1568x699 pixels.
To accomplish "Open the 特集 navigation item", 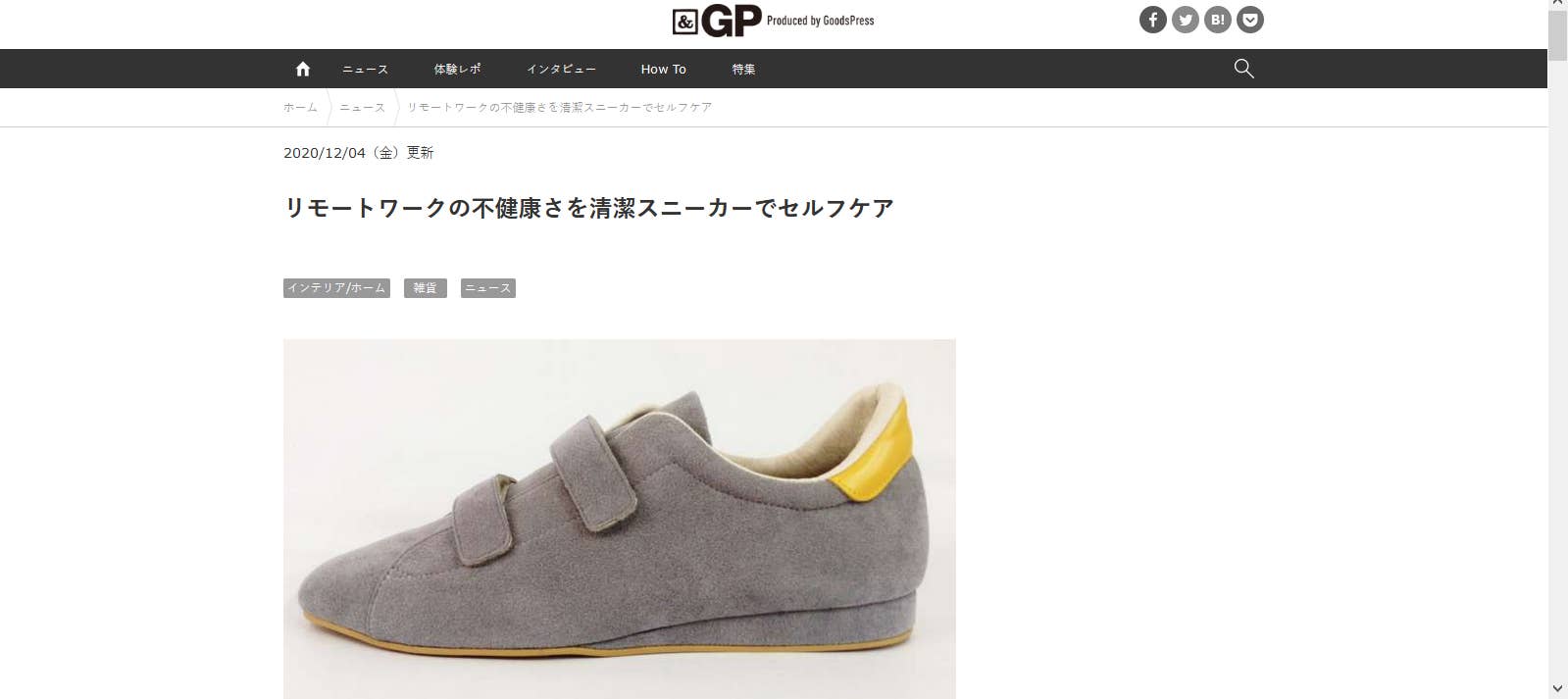I will pyautogui.click(x=743, y=69).
